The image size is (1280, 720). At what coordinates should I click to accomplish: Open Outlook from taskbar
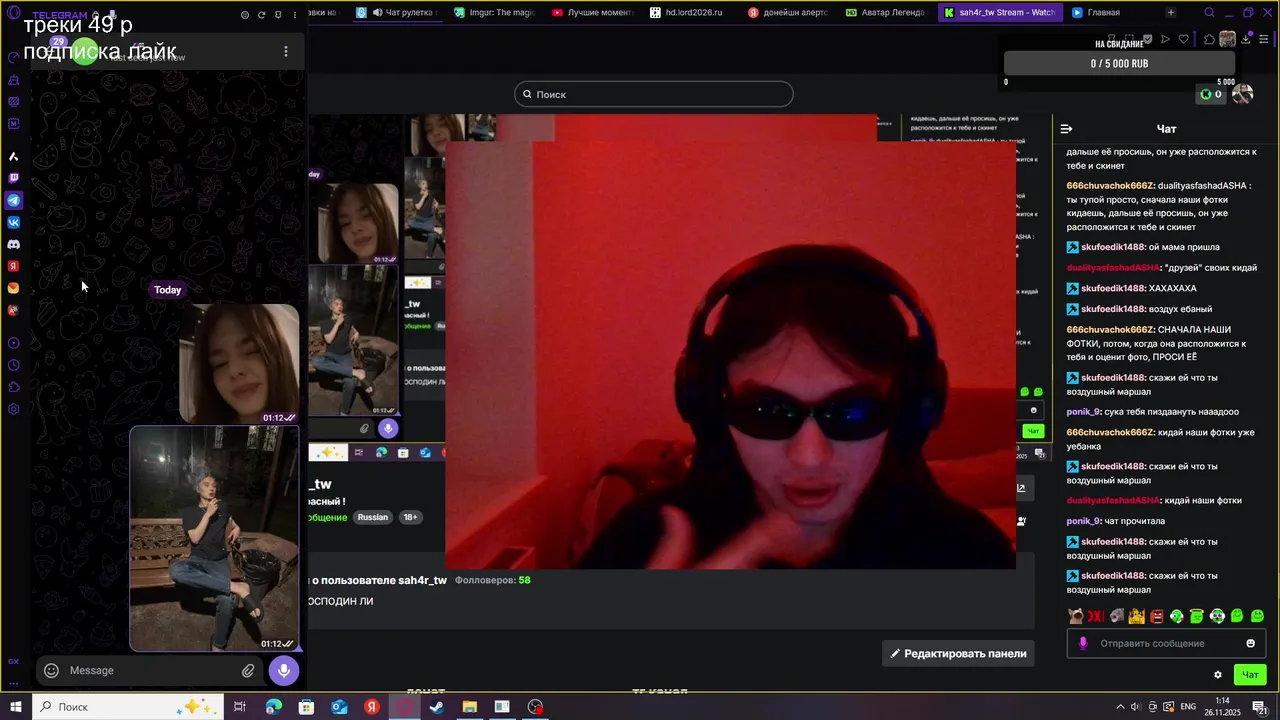click(x=339, y=707)
